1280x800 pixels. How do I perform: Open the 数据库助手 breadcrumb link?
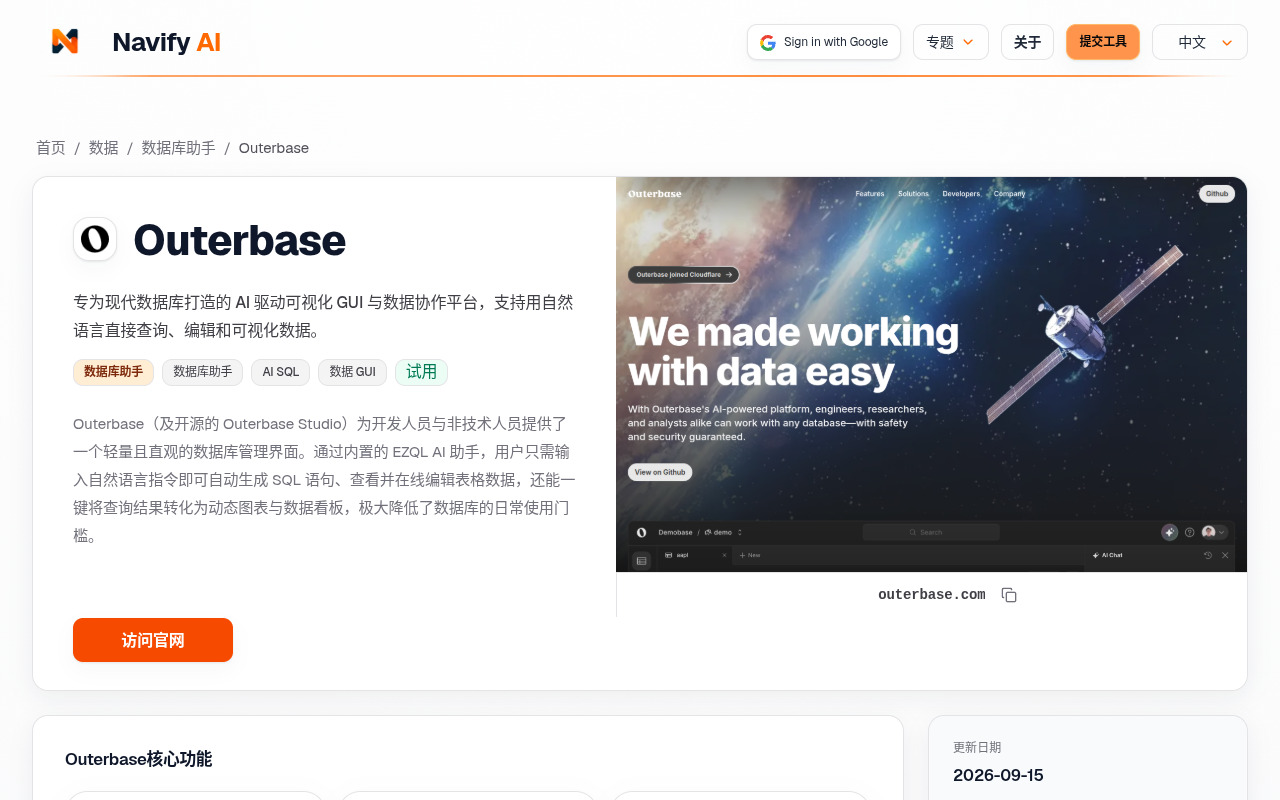(x=179, y=148)
